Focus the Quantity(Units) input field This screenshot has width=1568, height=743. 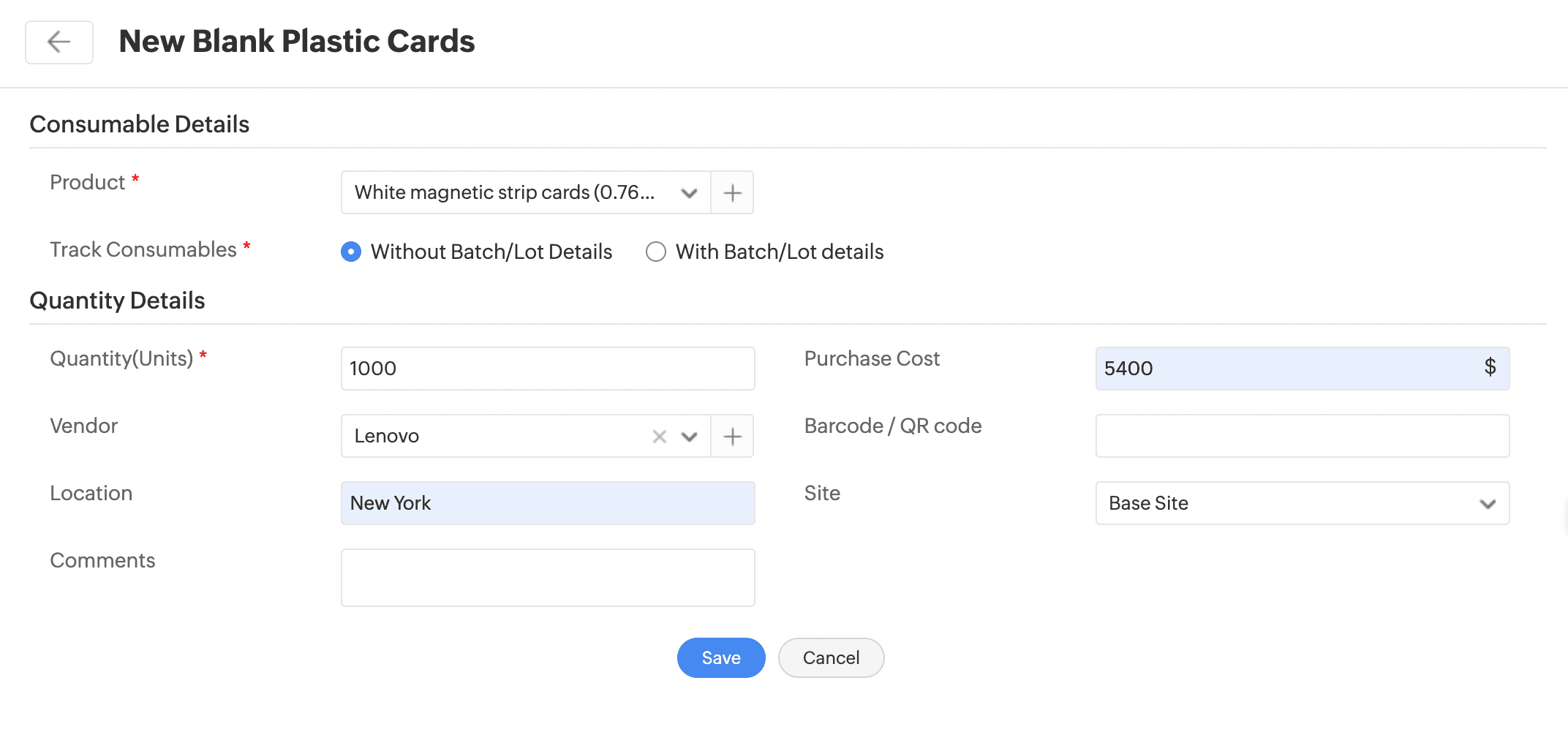[547, 369]
